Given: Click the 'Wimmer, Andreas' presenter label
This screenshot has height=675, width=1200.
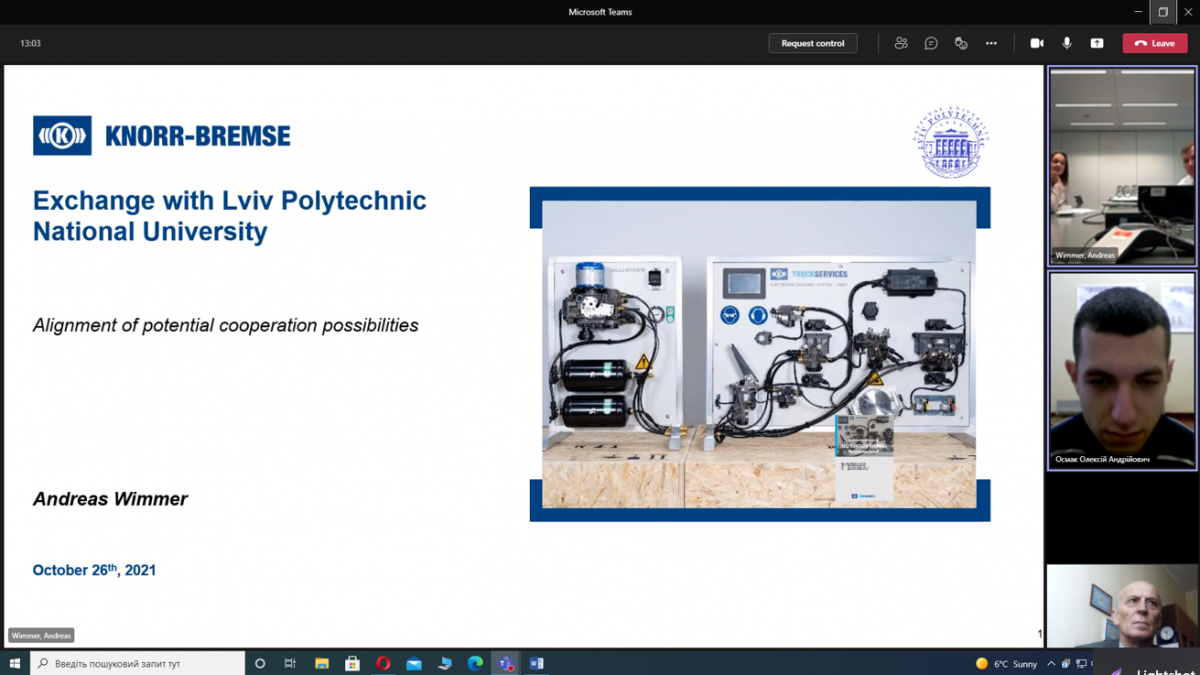Looking at the screenshot, I should 41,635.
